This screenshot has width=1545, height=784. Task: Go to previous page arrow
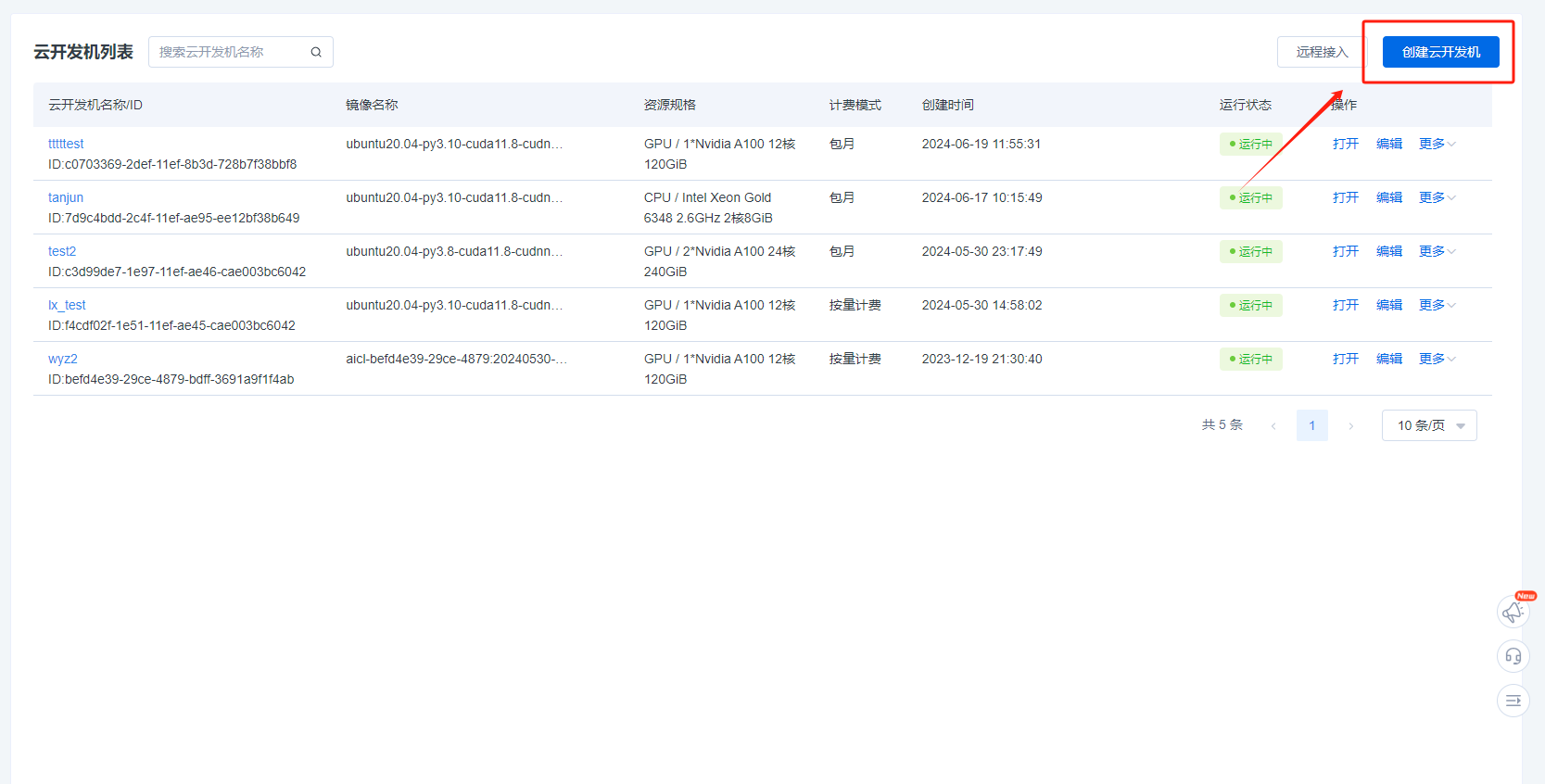(x=1273, y=425)
